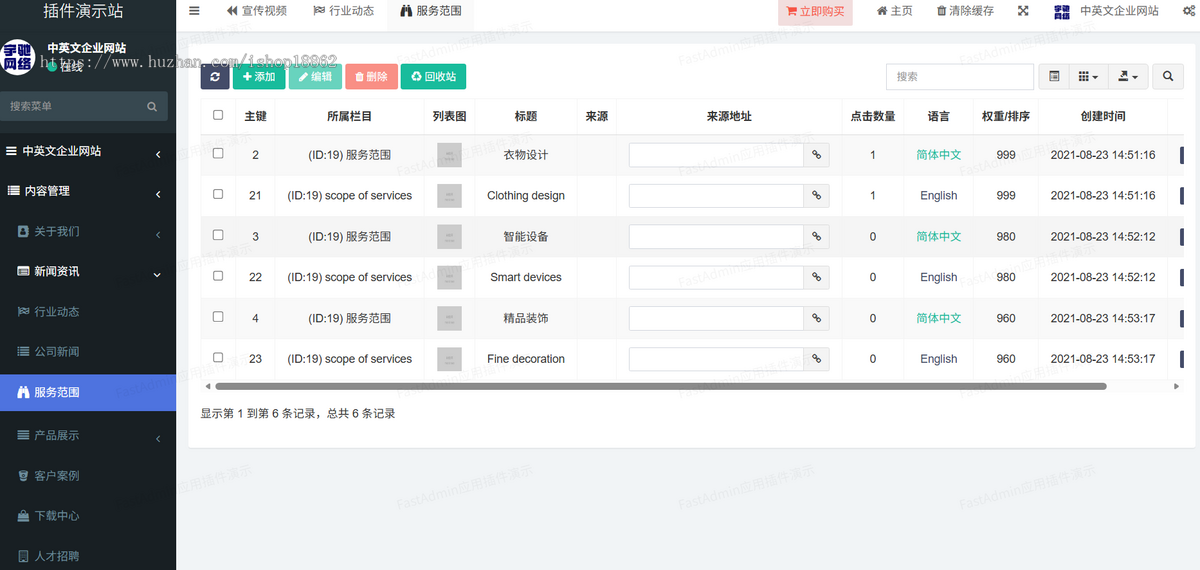
Task: Check the row with ID 2
Action: pos(218,154)
